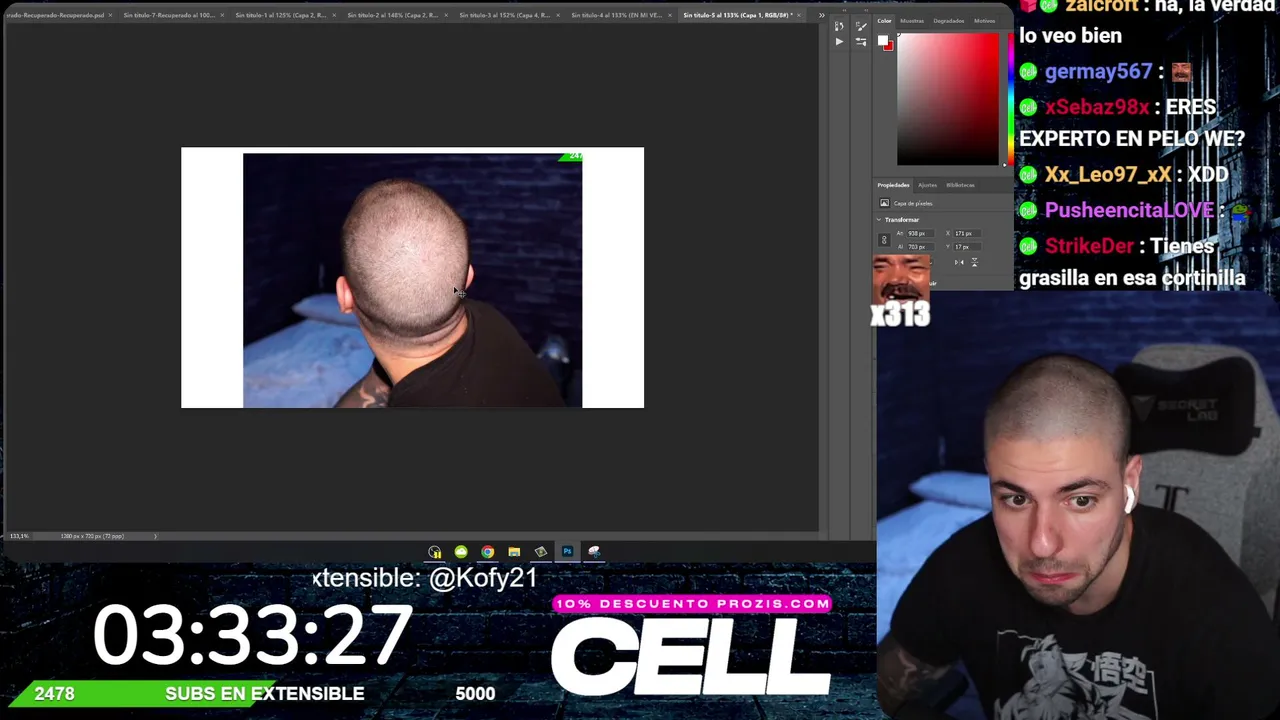Viewport: 1280px width, 720px height.
Task: Click the PusheencitaLOVE username in chat
Action: click(1129, 210)
